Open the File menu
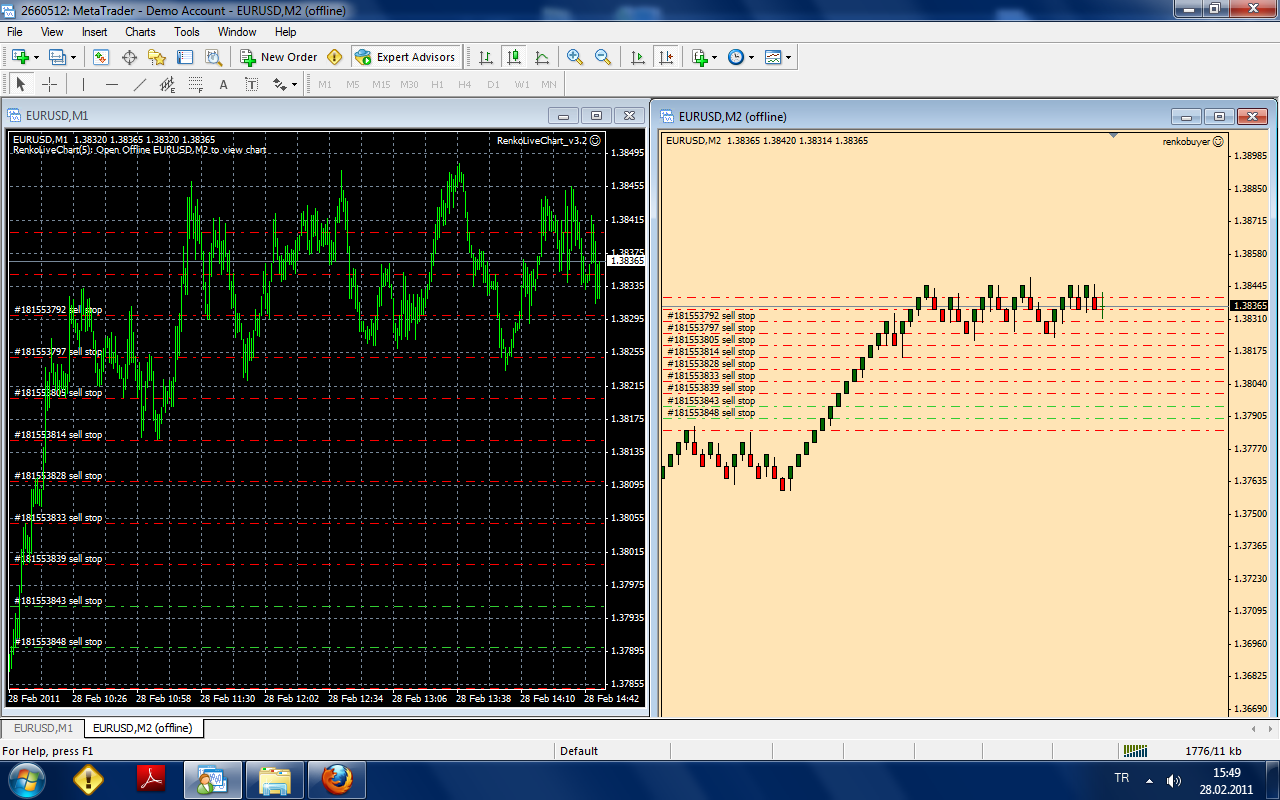Viewport: 1280px width, 800px height. (15, 32)
